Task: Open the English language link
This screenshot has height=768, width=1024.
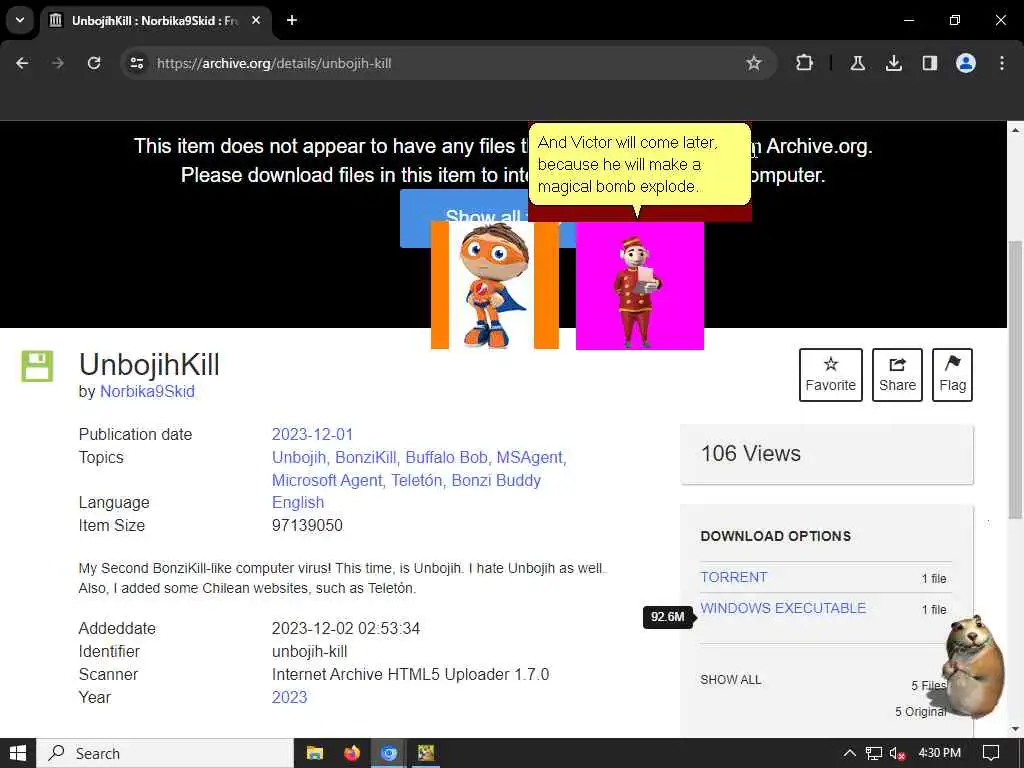Action: click(298, 502)
